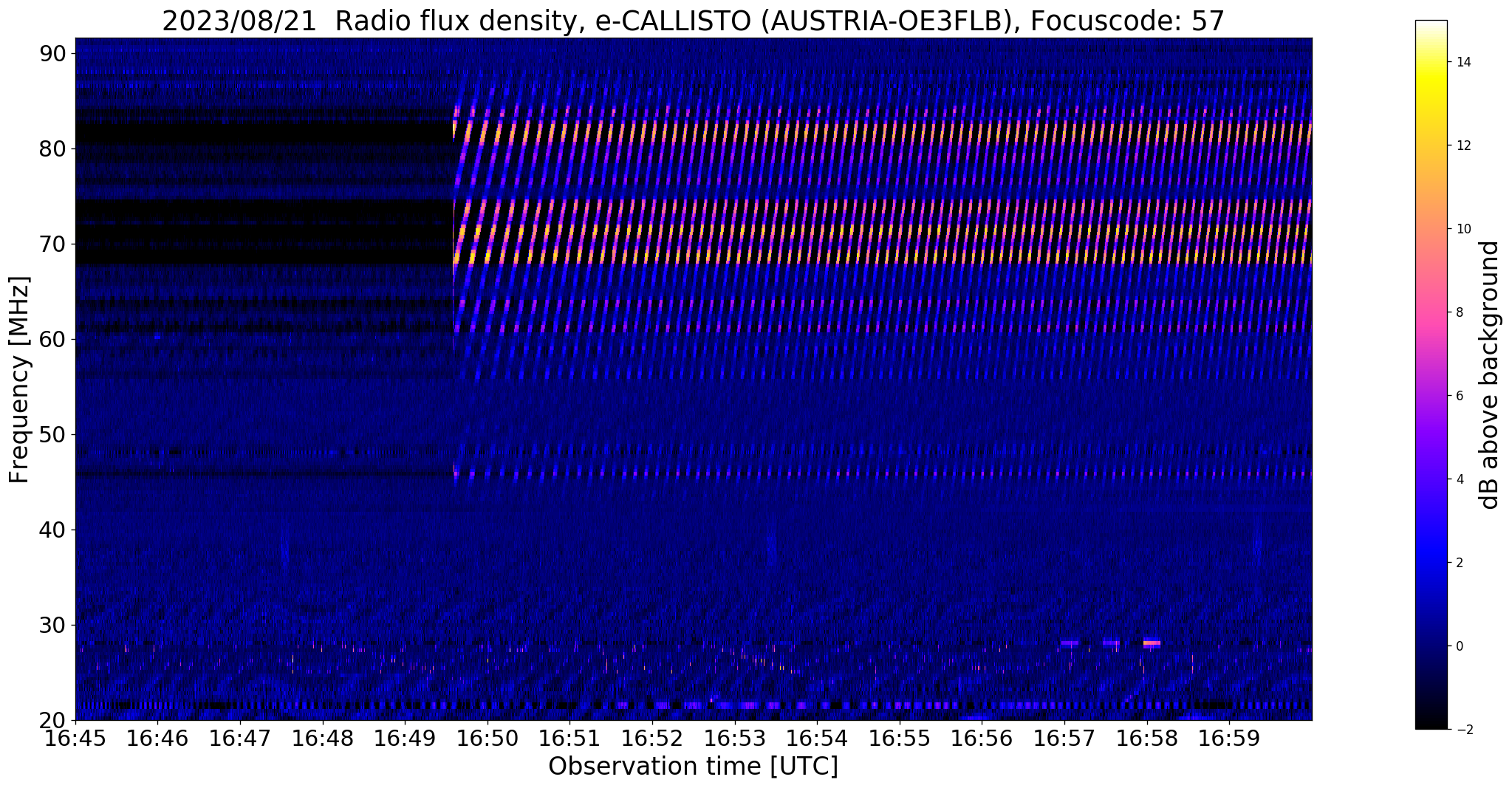Viewport: 1512px width, 788px height.
Task: Click the 16:54 time tick label
Action: (x=817, y=738)
